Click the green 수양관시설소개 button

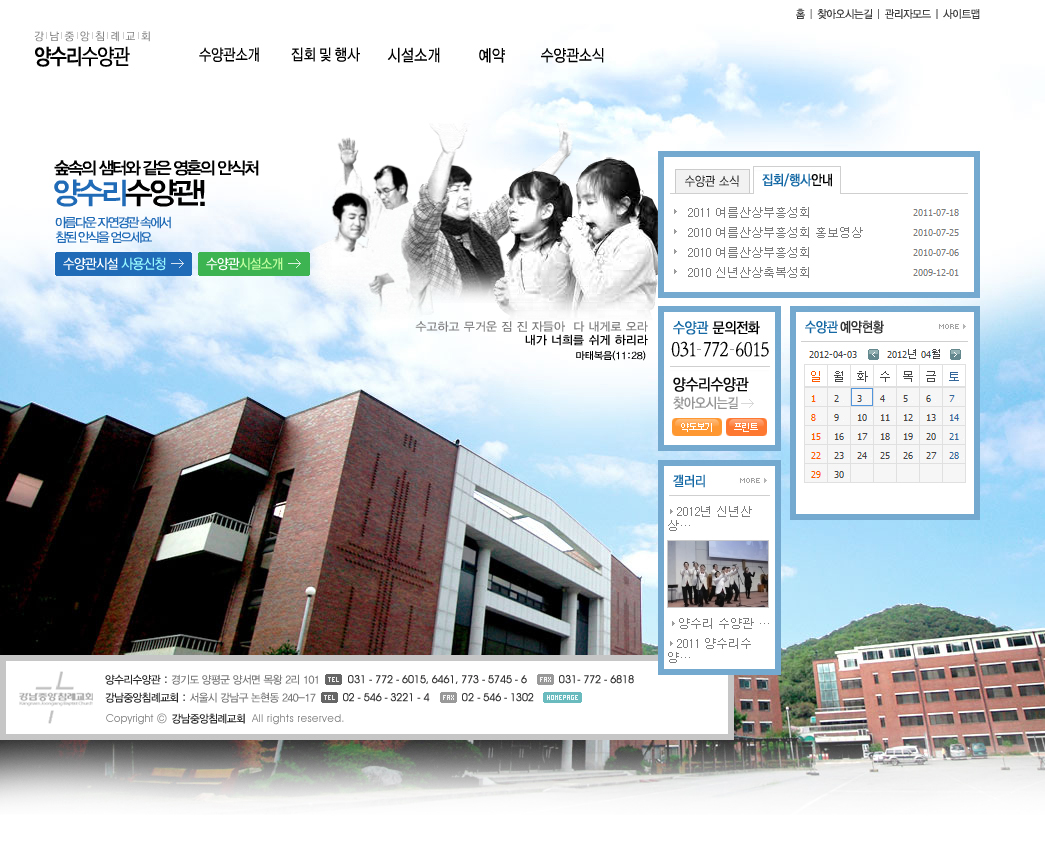pos(254,264)
